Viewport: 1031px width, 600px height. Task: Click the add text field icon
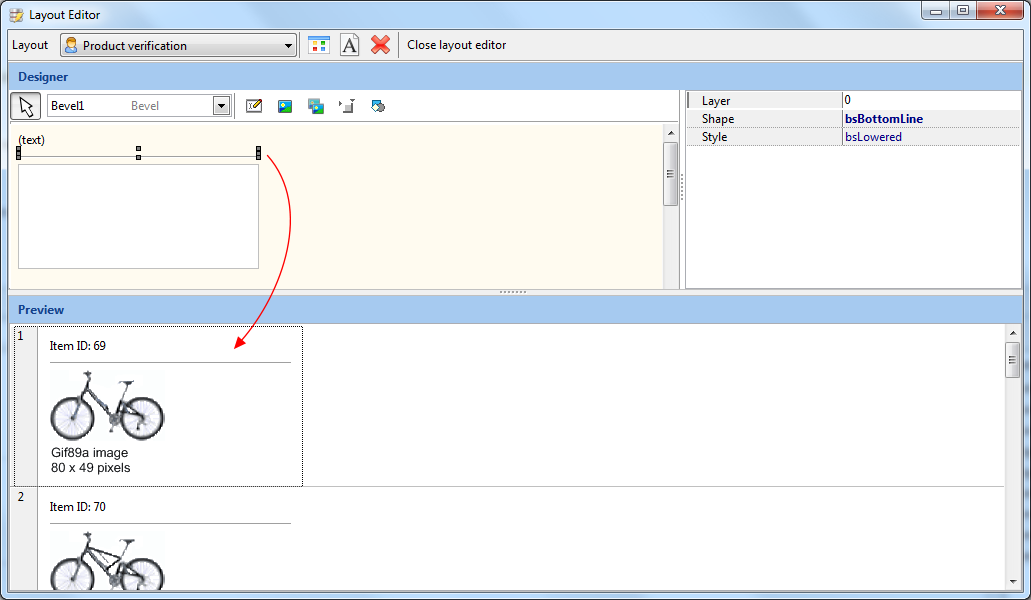[254, 106]
